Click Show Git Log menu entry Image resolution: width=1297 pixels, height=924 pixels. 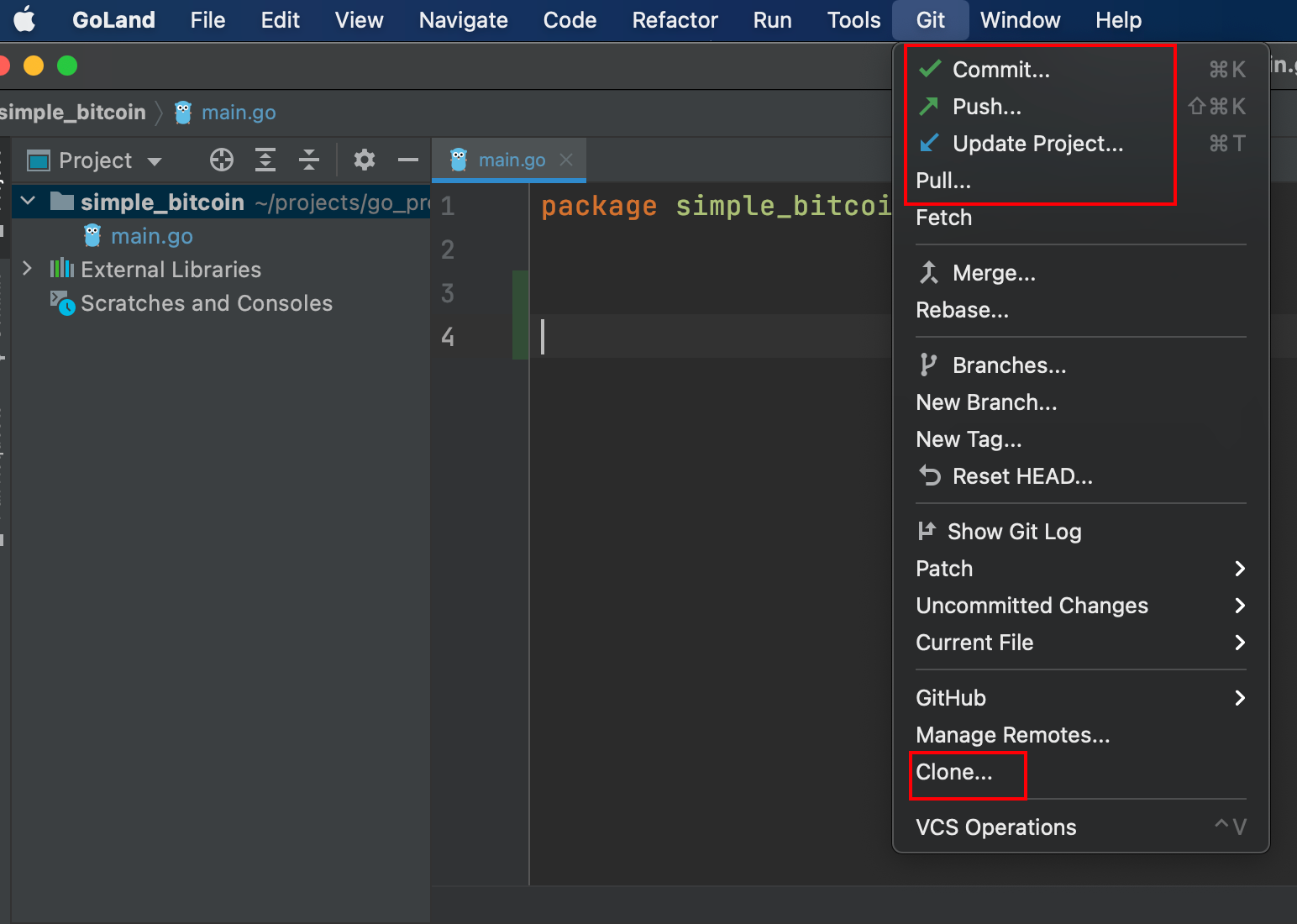pos(1080,532)
